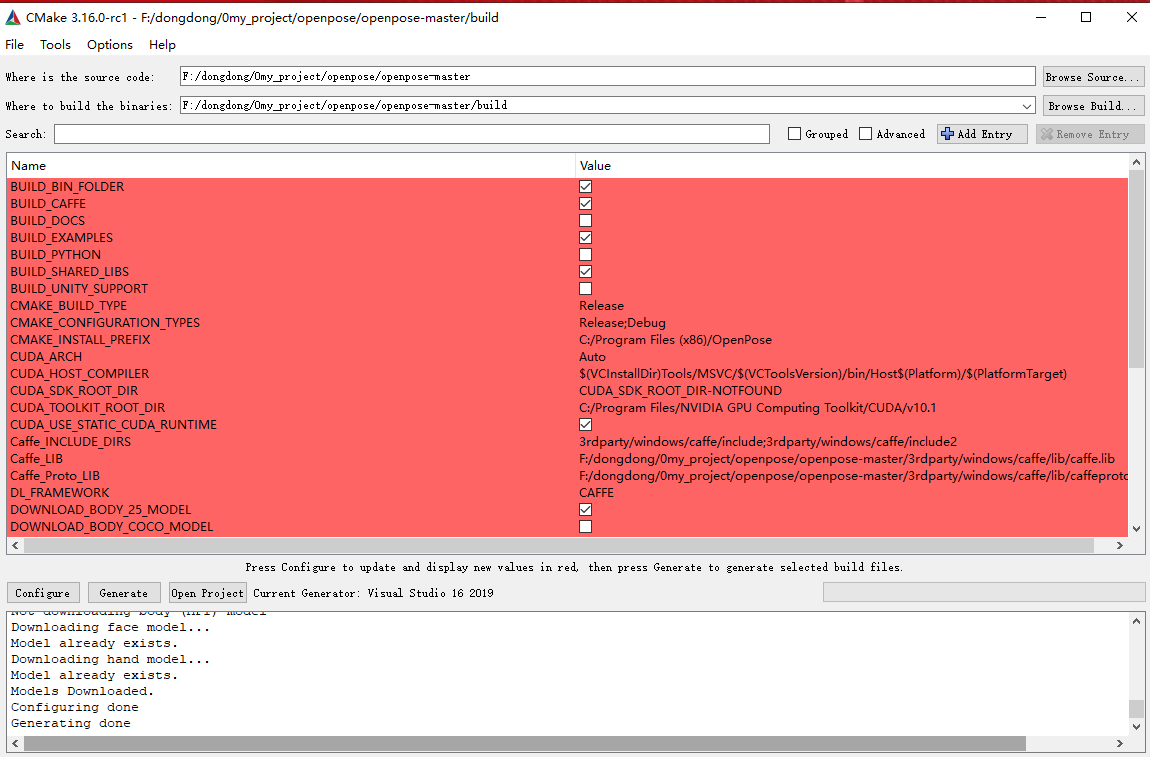
Task: Click the source code path field
Action: pyautogui.click(x=607, y=76)
